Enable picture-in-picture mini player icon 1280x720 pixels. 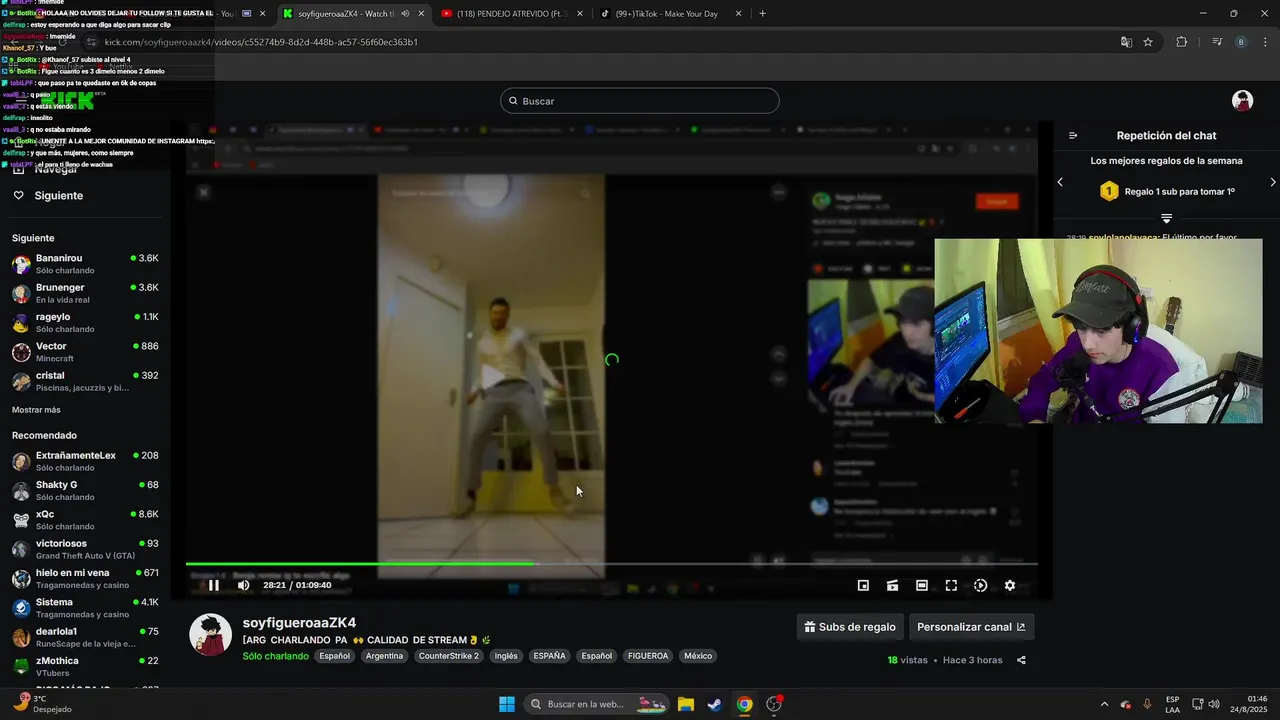863,585
